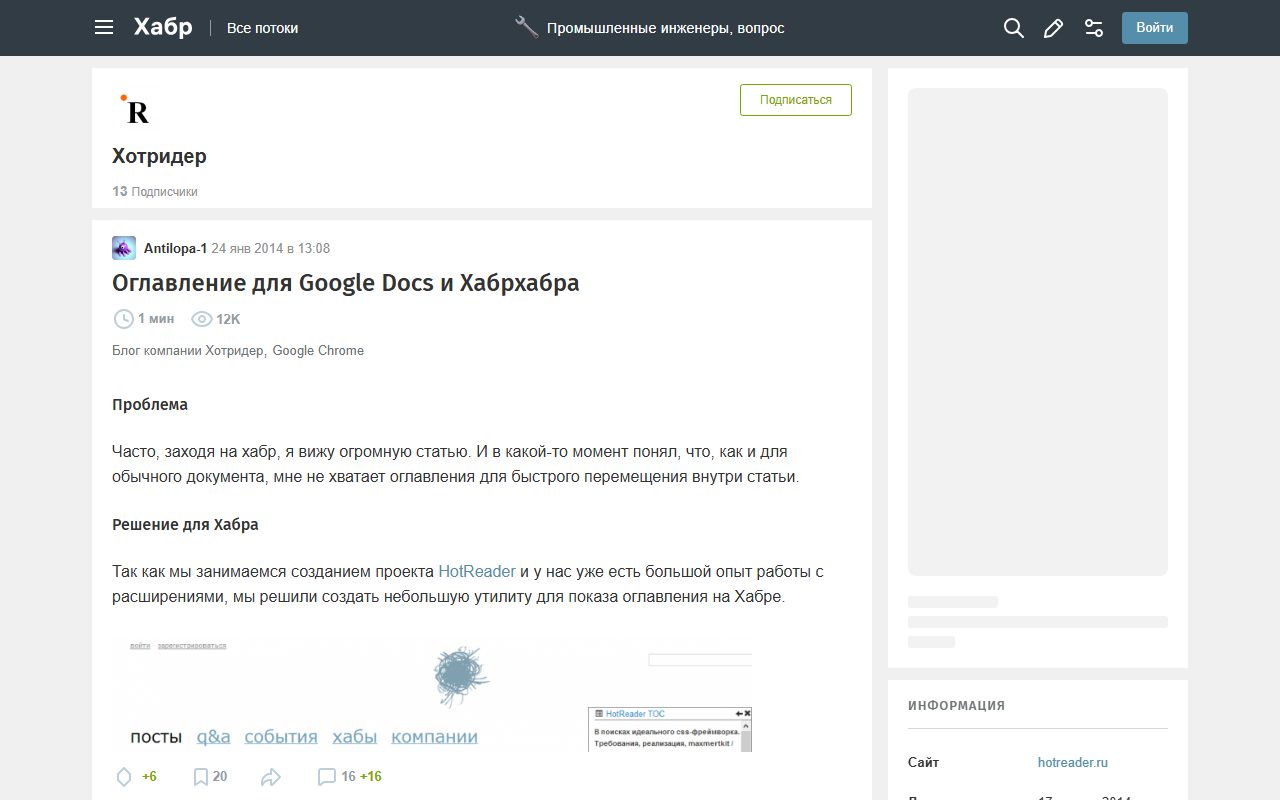Open the page settings sliders icon

[x=1094, y=28]
